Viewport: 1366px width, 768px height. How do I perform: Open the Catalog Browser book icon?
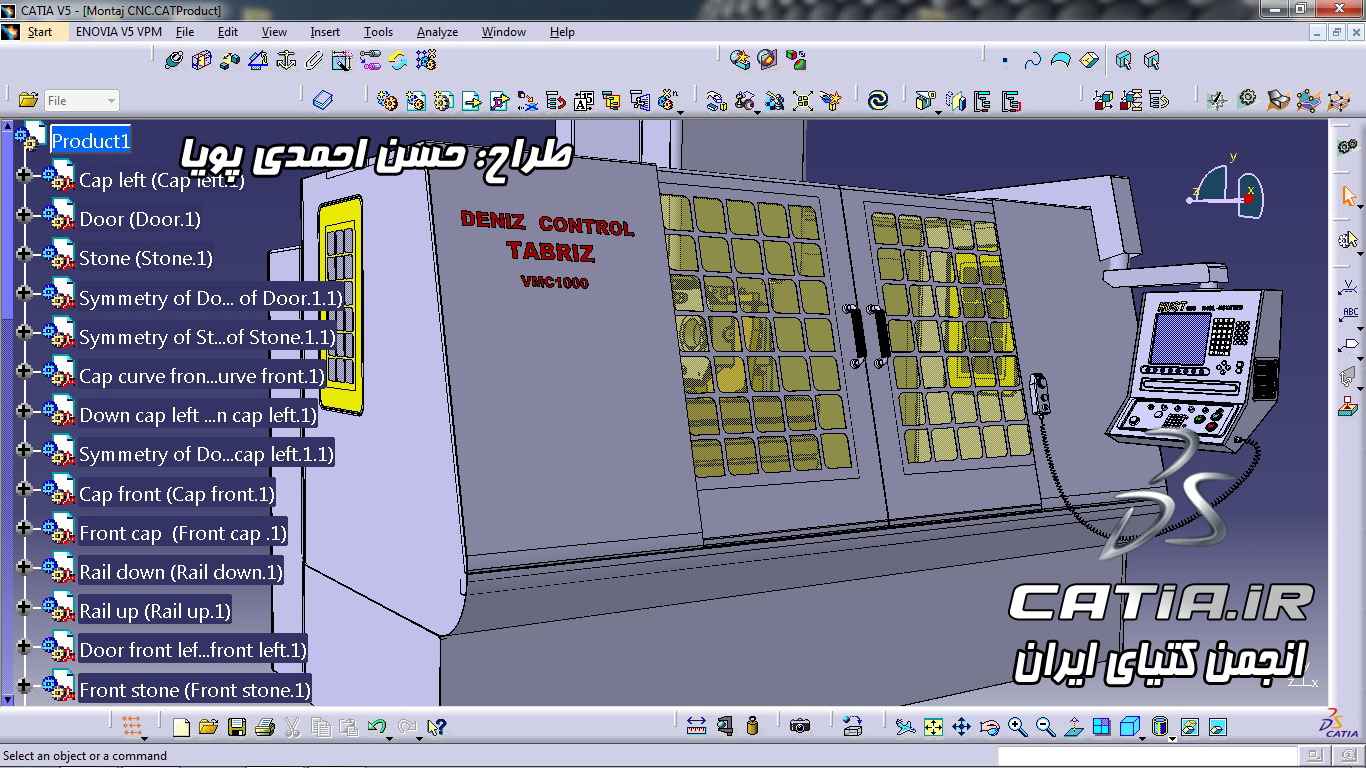[322, 100]
